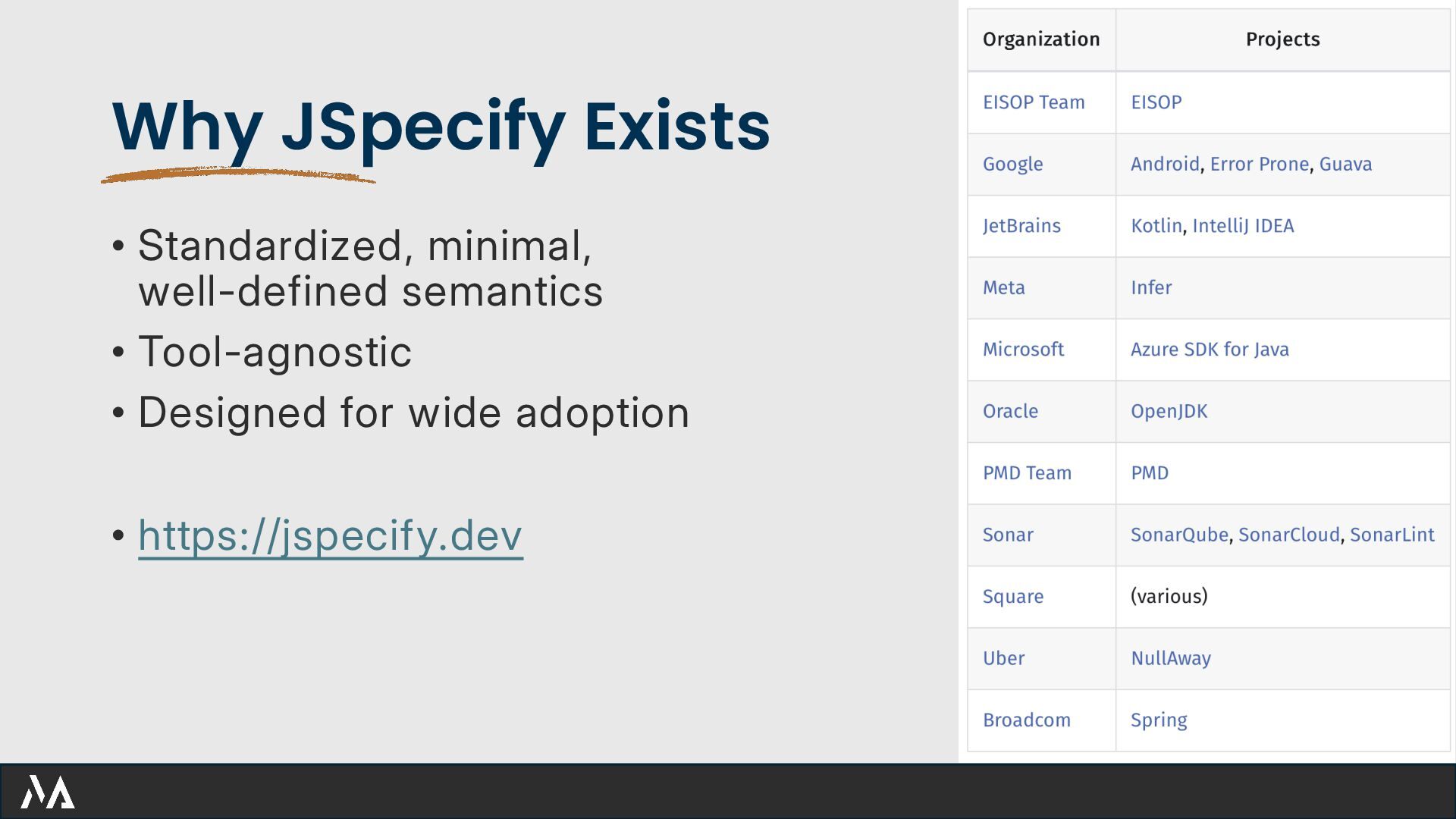Open the https://jspecify.dev link
1456x819 pixels.
(330, 535)
